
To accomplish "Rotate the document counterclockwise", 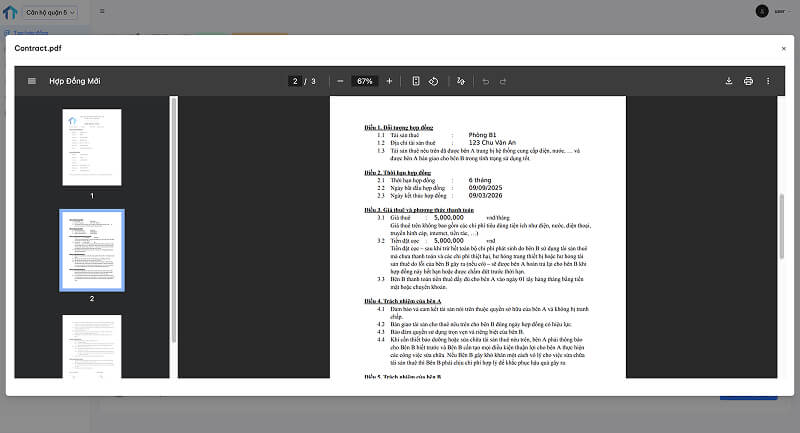I will 433,81.
